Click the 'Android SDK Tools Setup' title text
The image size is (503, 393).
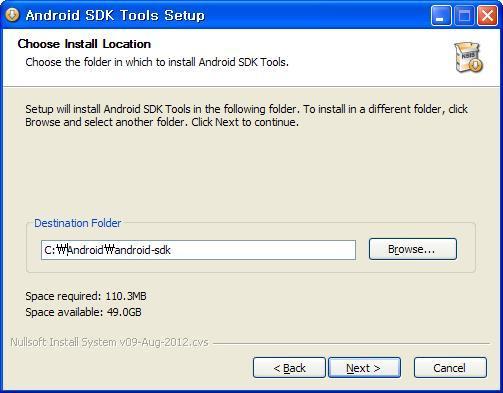(115, 15)
